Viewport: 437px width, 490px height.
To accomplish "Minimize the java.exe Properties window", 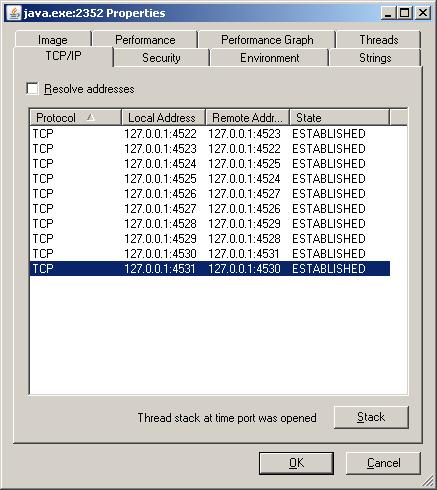I will [388, 13].
